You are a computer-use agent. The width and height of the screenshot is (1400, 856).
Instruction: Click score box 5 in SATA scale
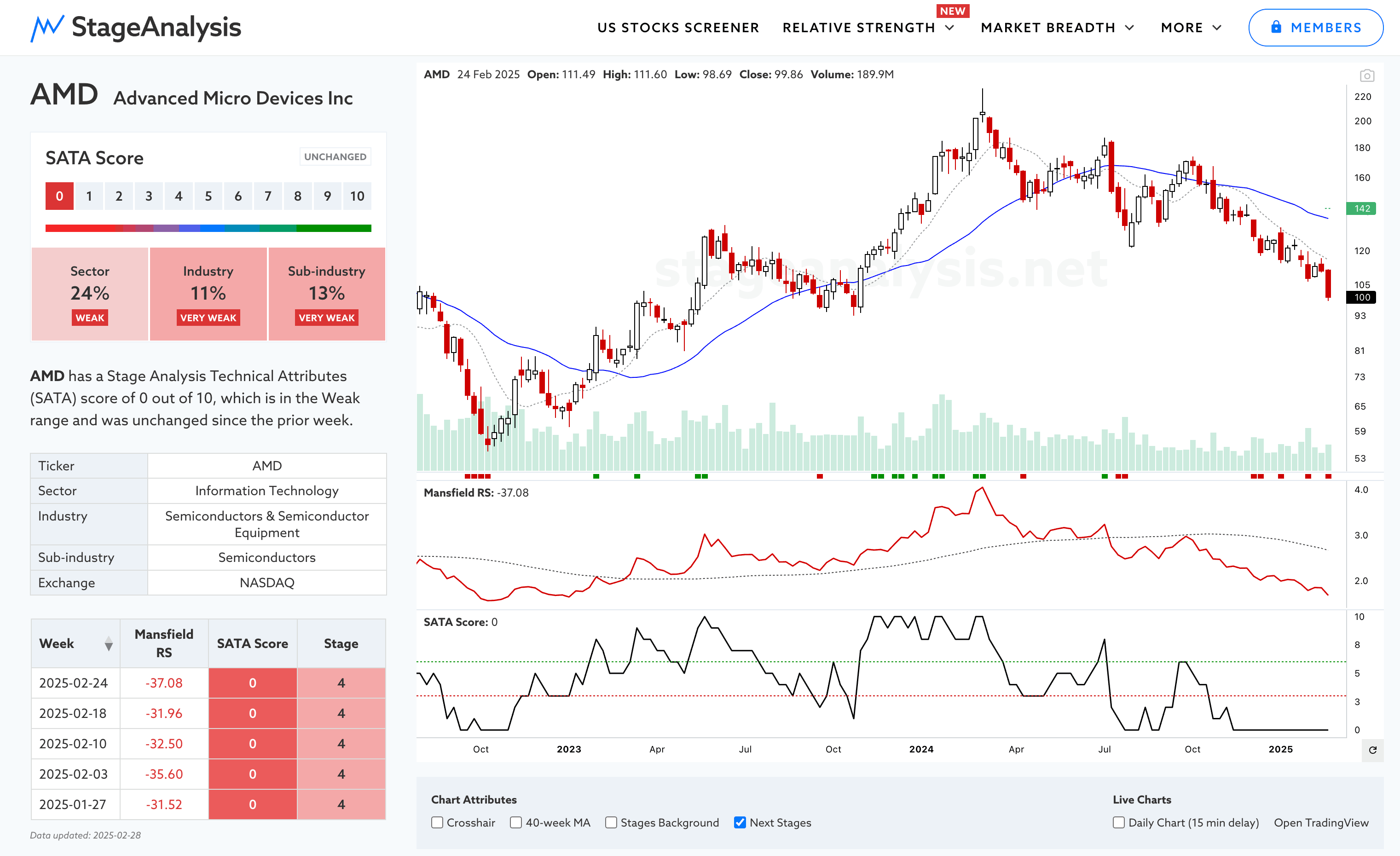[x=208, y=196]
